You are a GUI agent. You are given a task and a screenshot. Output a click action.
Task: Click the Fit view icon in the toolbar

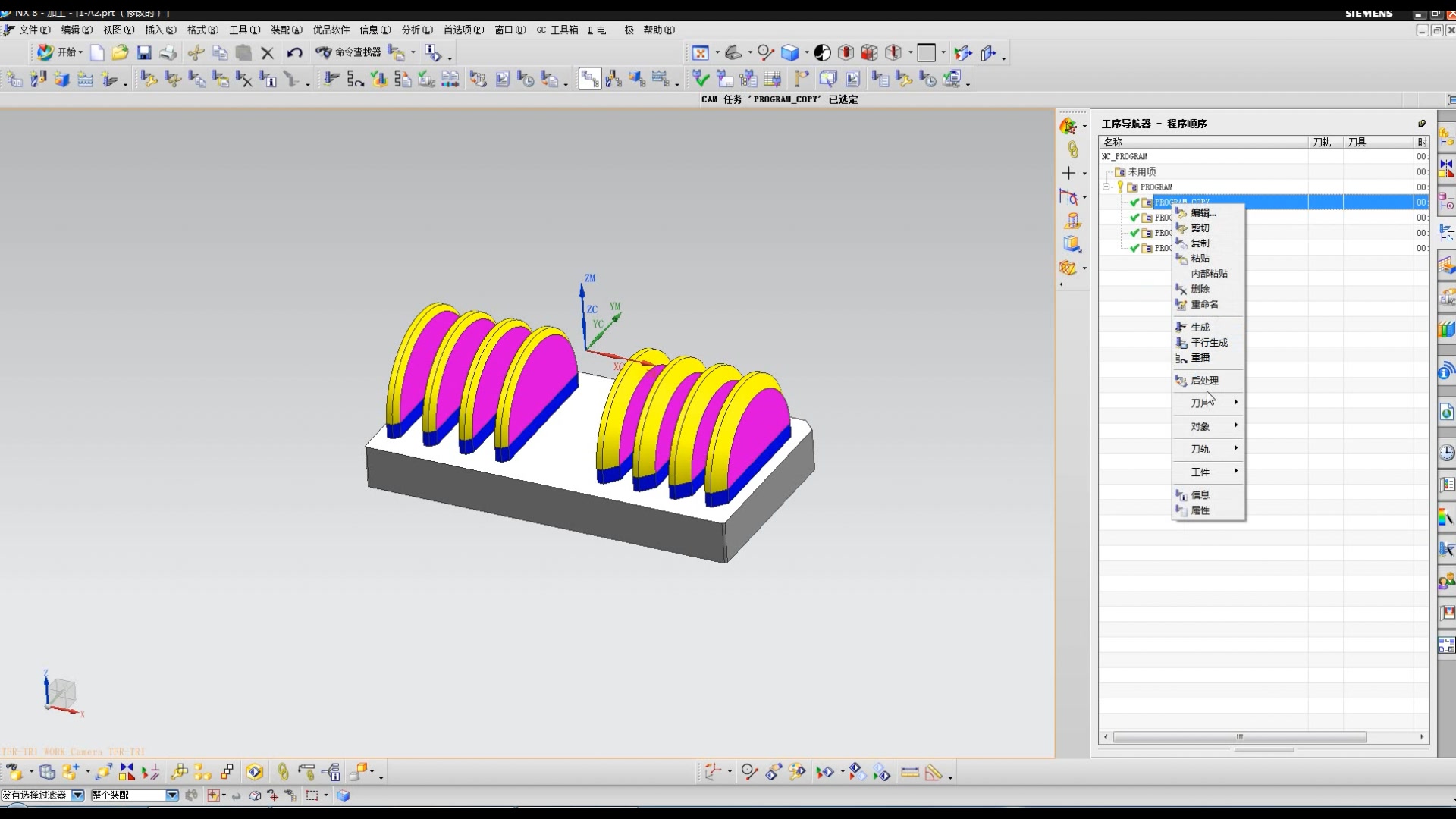pyautogui.click(x=700, y=53)
